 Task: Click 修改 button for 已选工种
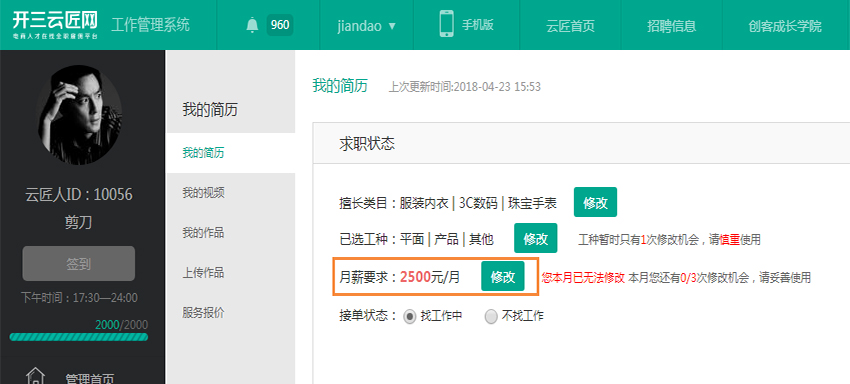(536, 238)
